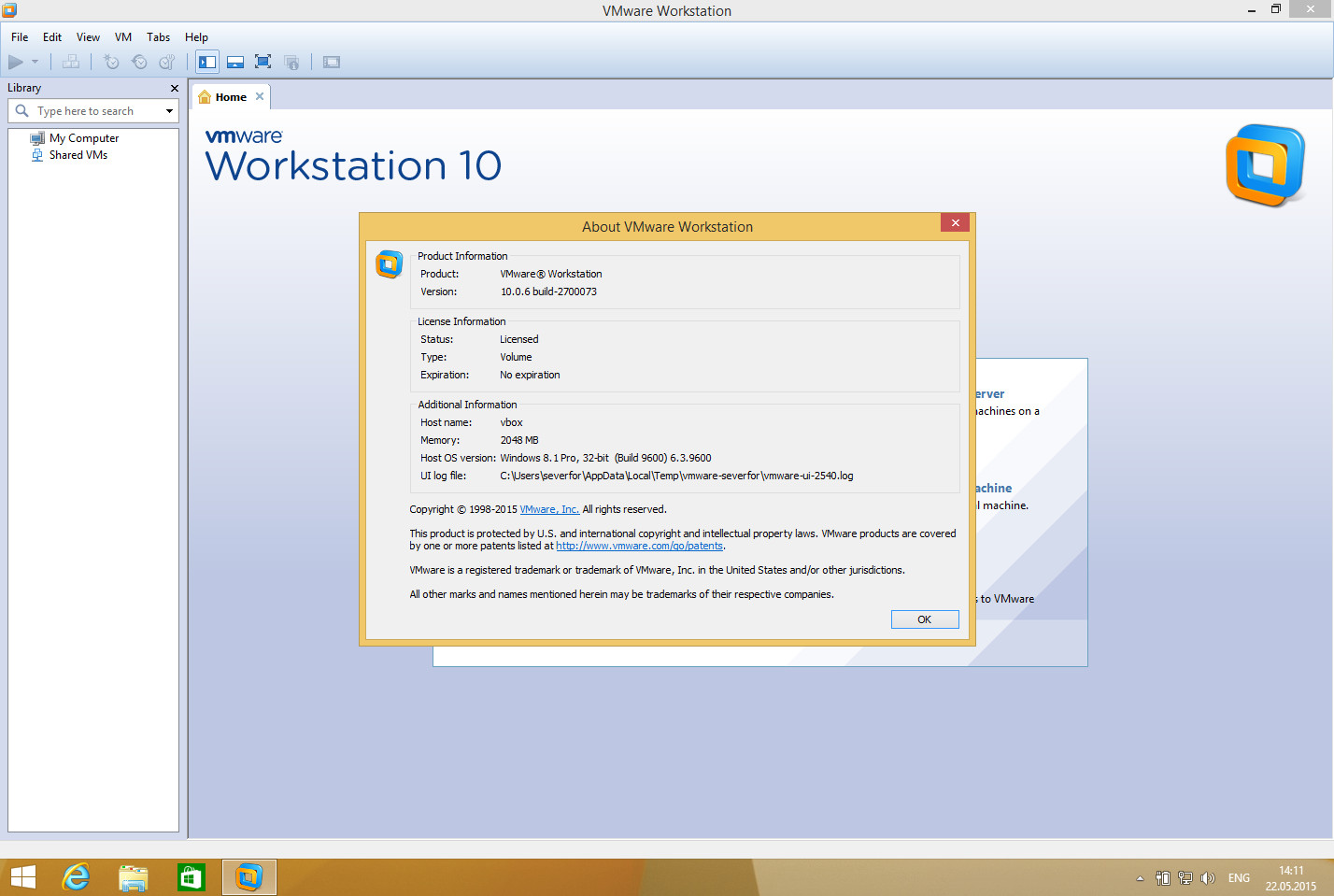Toggle the thumbnail bar view icon

click(235, 62)
